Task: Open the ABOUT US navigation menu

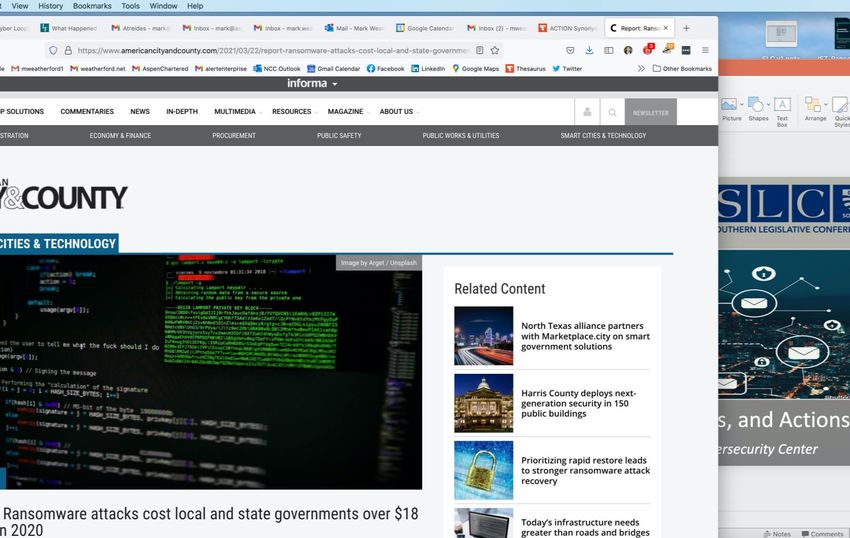Action: [396, 111]
